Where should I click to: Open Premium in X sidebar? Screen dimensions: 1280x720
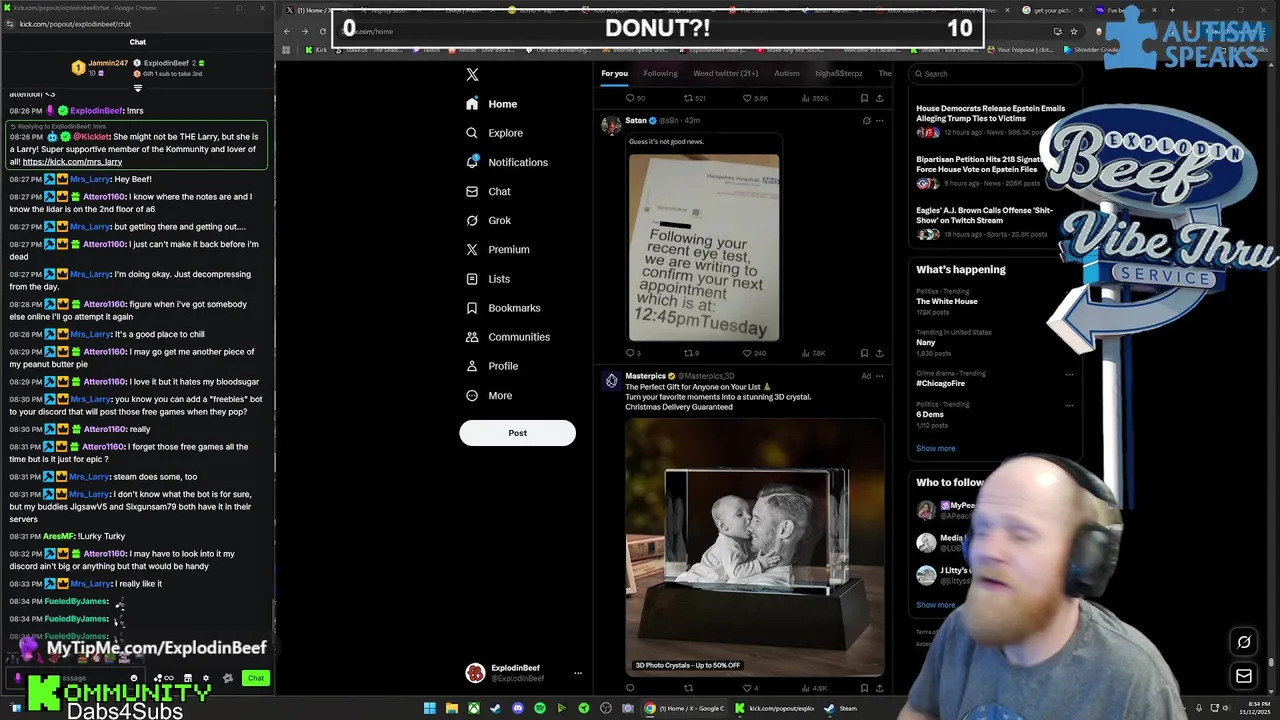[497, 249]
